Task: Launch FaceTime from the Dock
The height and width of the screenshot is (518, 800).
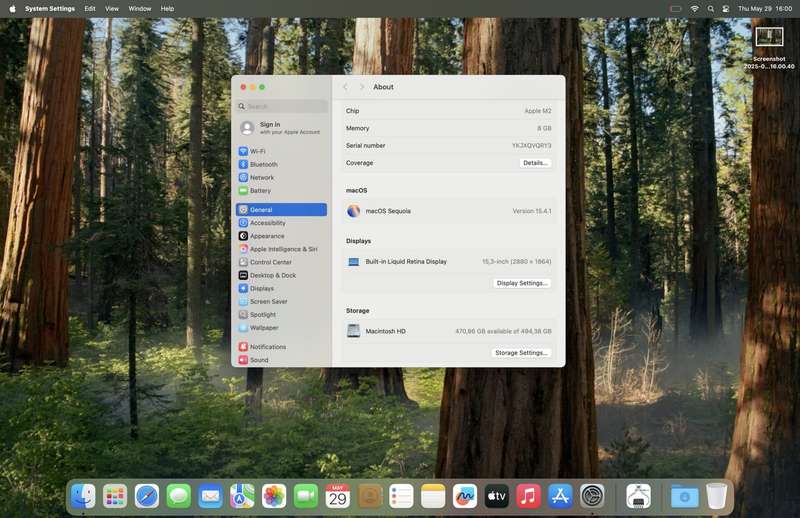Action: click(306, 496)
